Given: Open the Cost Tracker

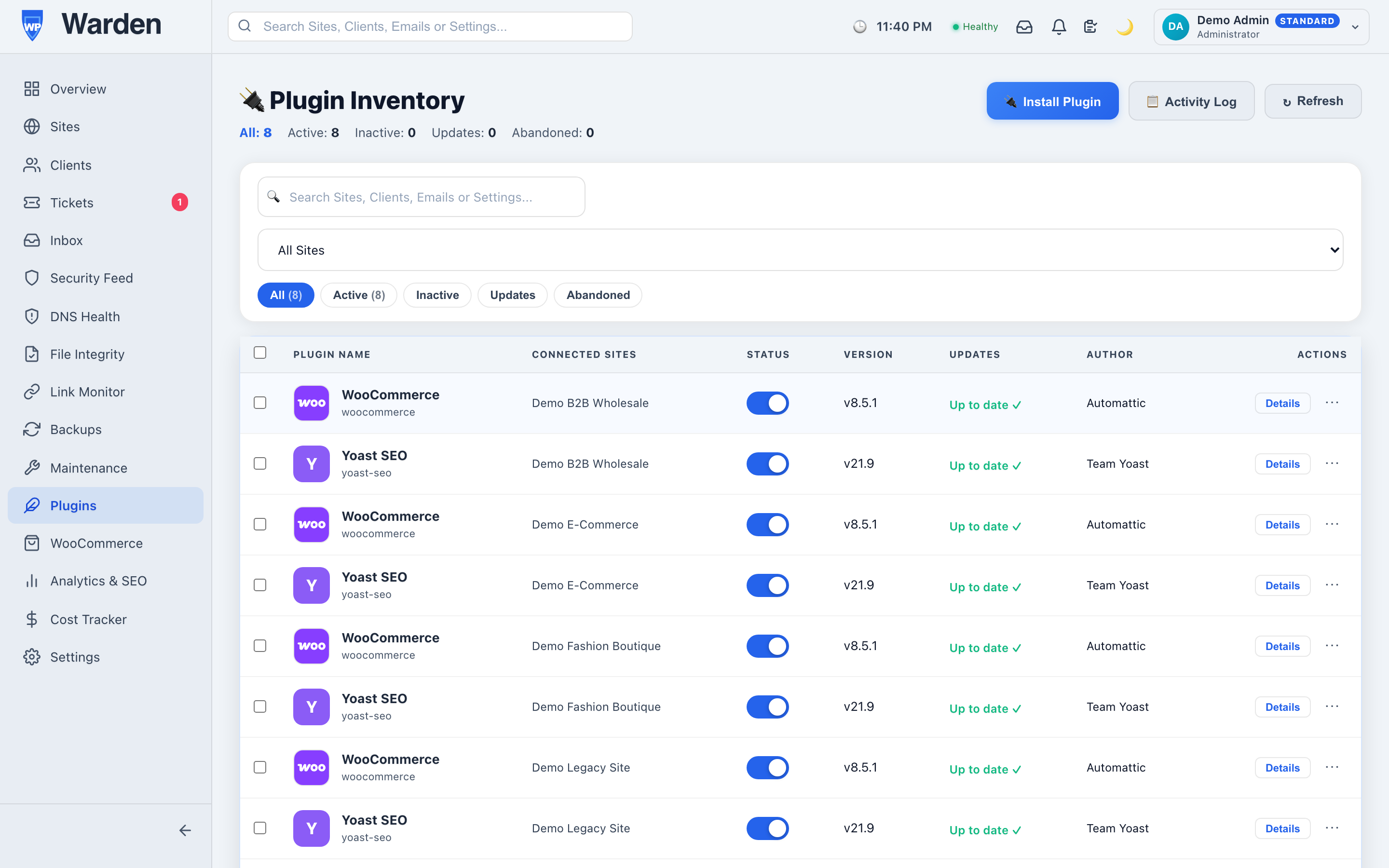Looking at the screenshot, I should (x=106, y=620).
